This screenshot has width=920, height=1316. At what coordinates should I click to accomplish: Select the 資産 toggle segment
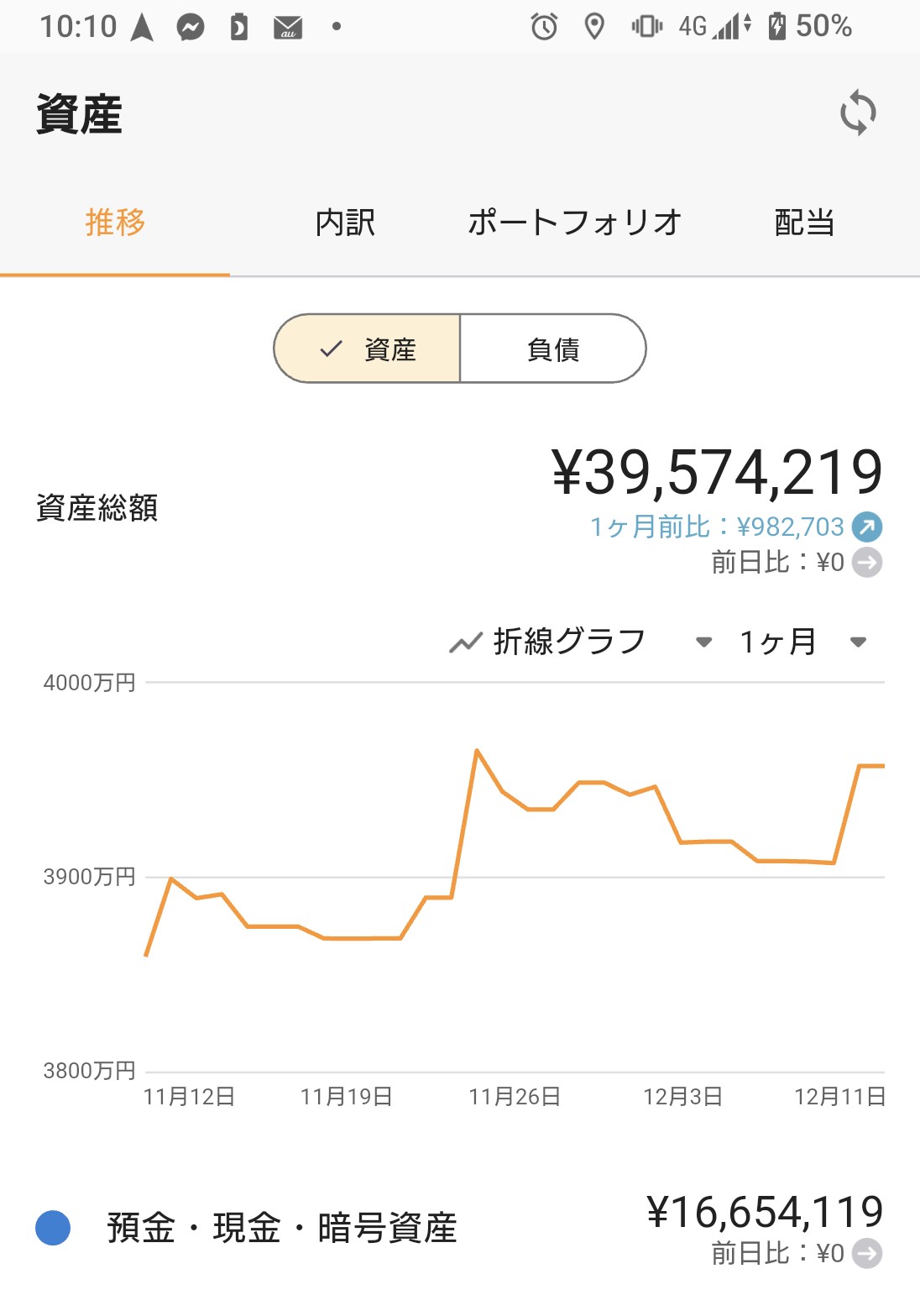pos(368,349)
